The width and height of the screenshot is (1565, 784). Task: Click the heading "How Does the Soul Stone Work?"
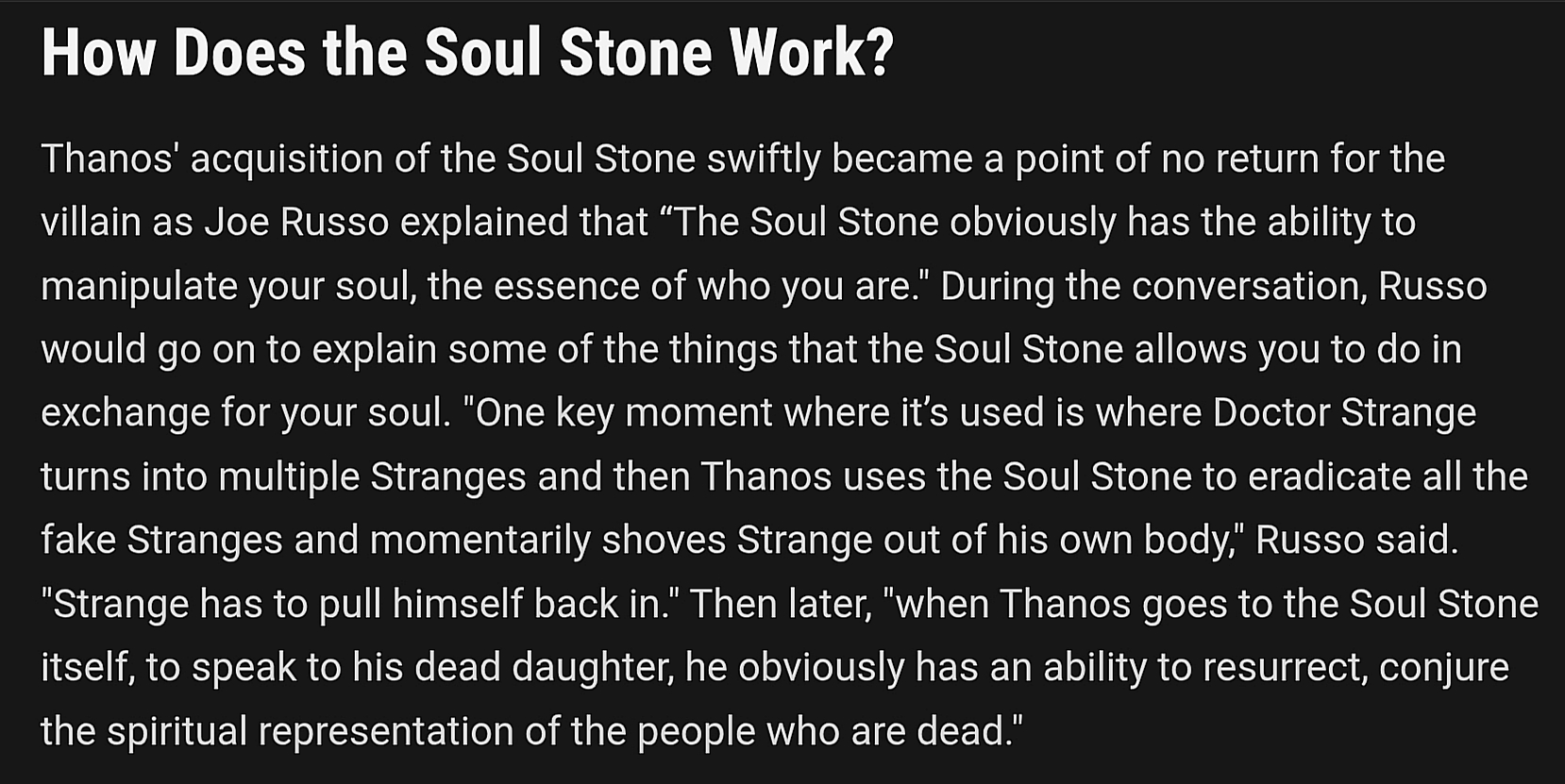pos(467,52)
